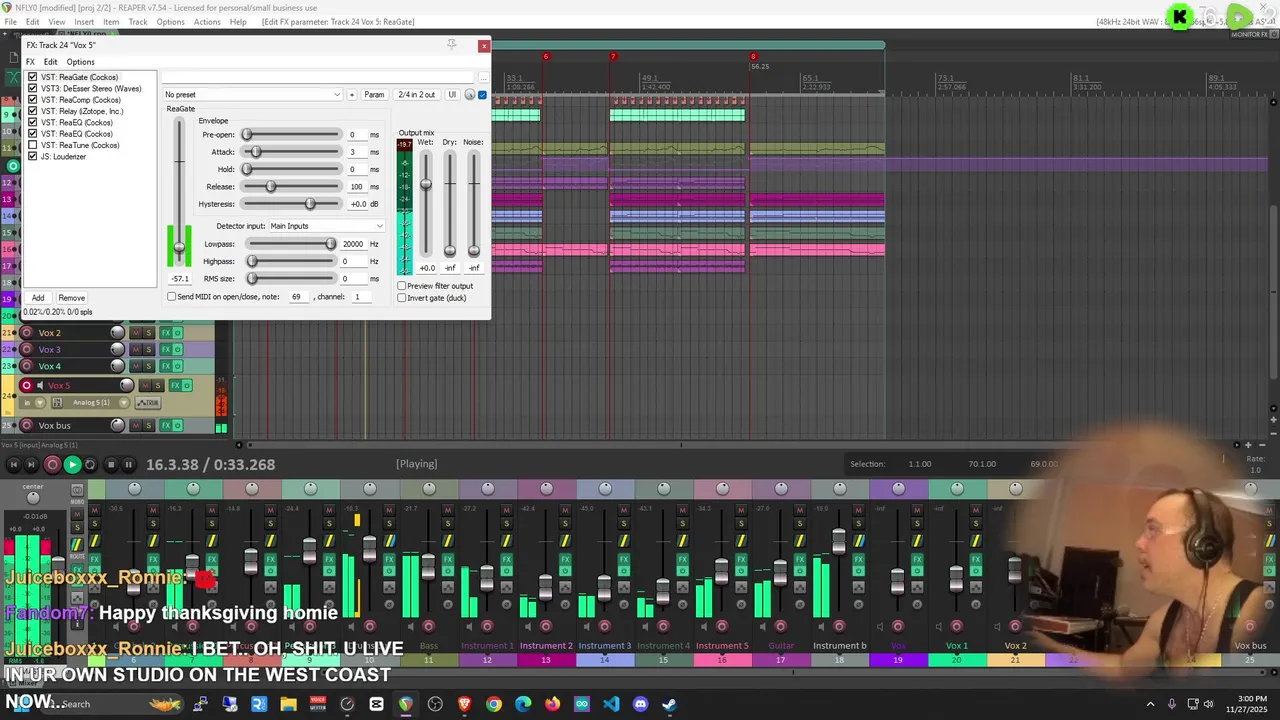The width and height of the screenshot is (1280, 720).
Task: Go to project start transport button
Action: click(13, 464)
